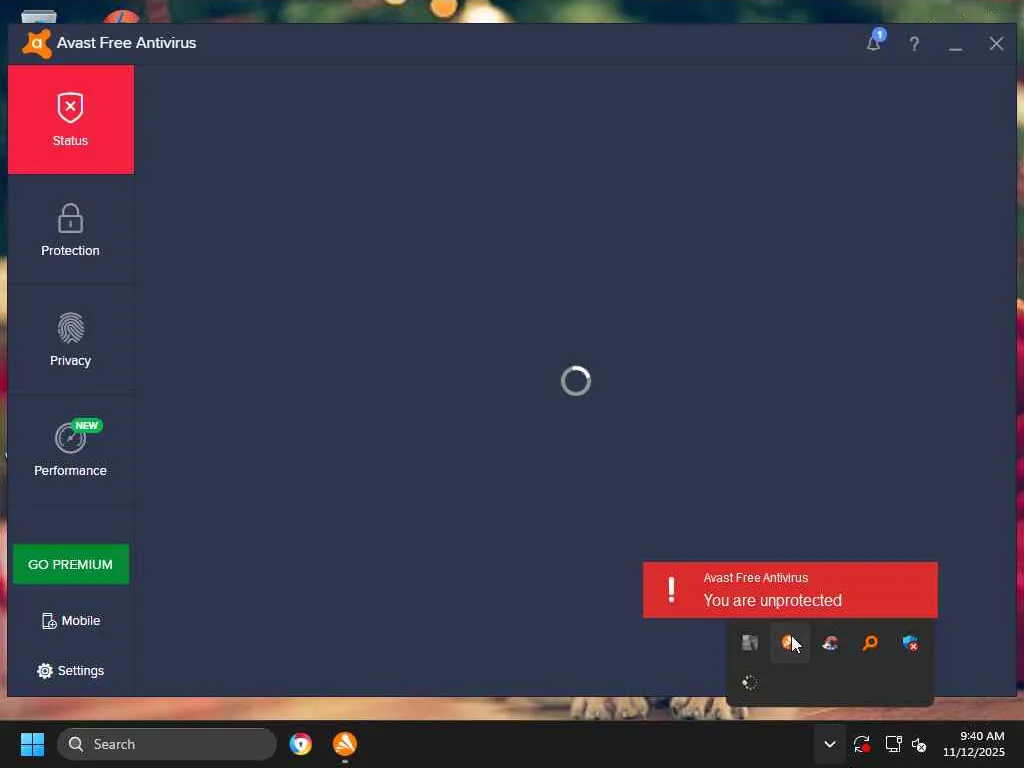The height and width of the screenshot is (768, 1024).
Task: Click the gray tray icon left of the Avast tray icon
Action: [750, 643]
